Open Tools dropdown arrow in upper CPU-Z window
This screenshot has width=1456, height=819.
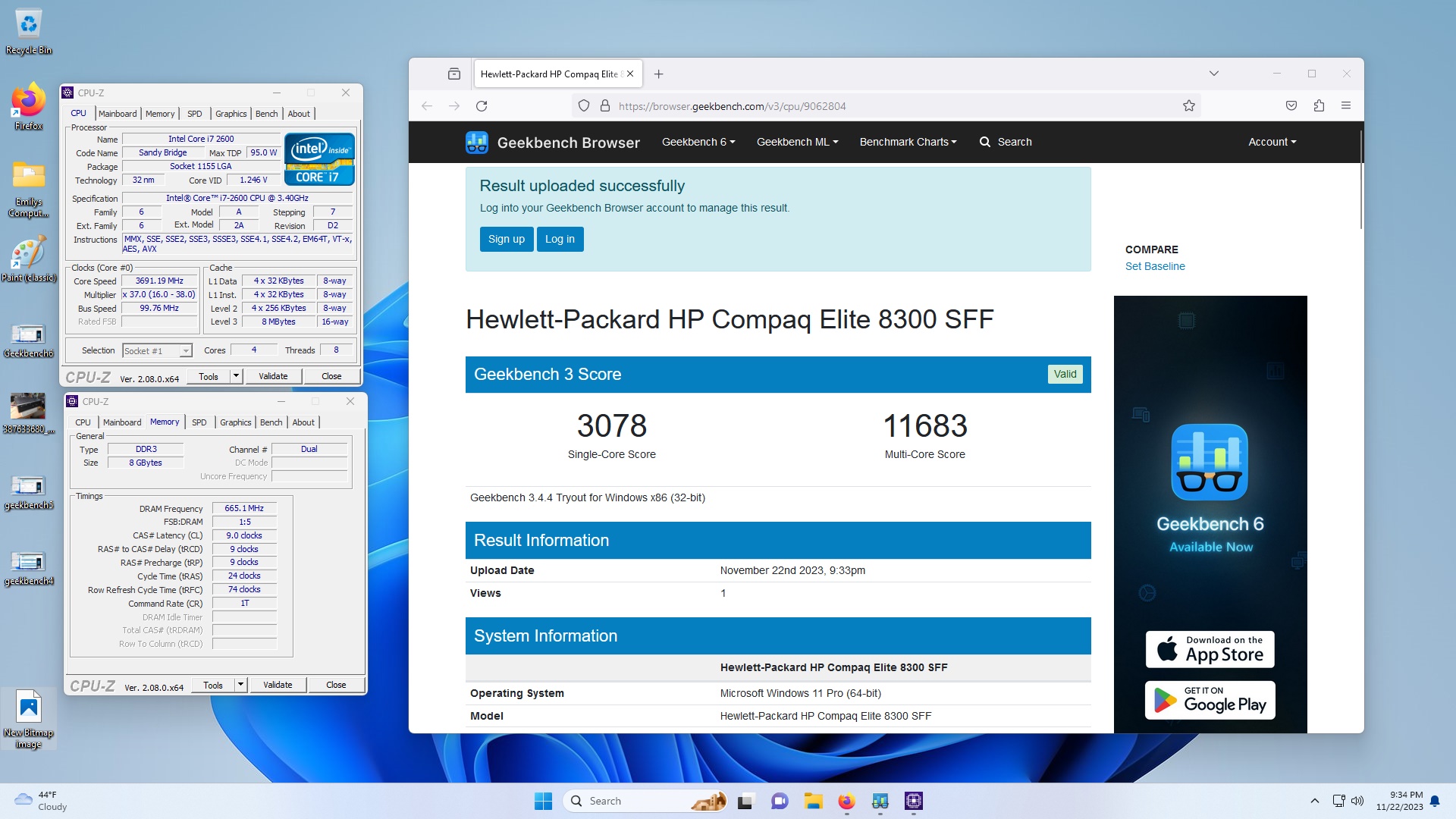237,376
